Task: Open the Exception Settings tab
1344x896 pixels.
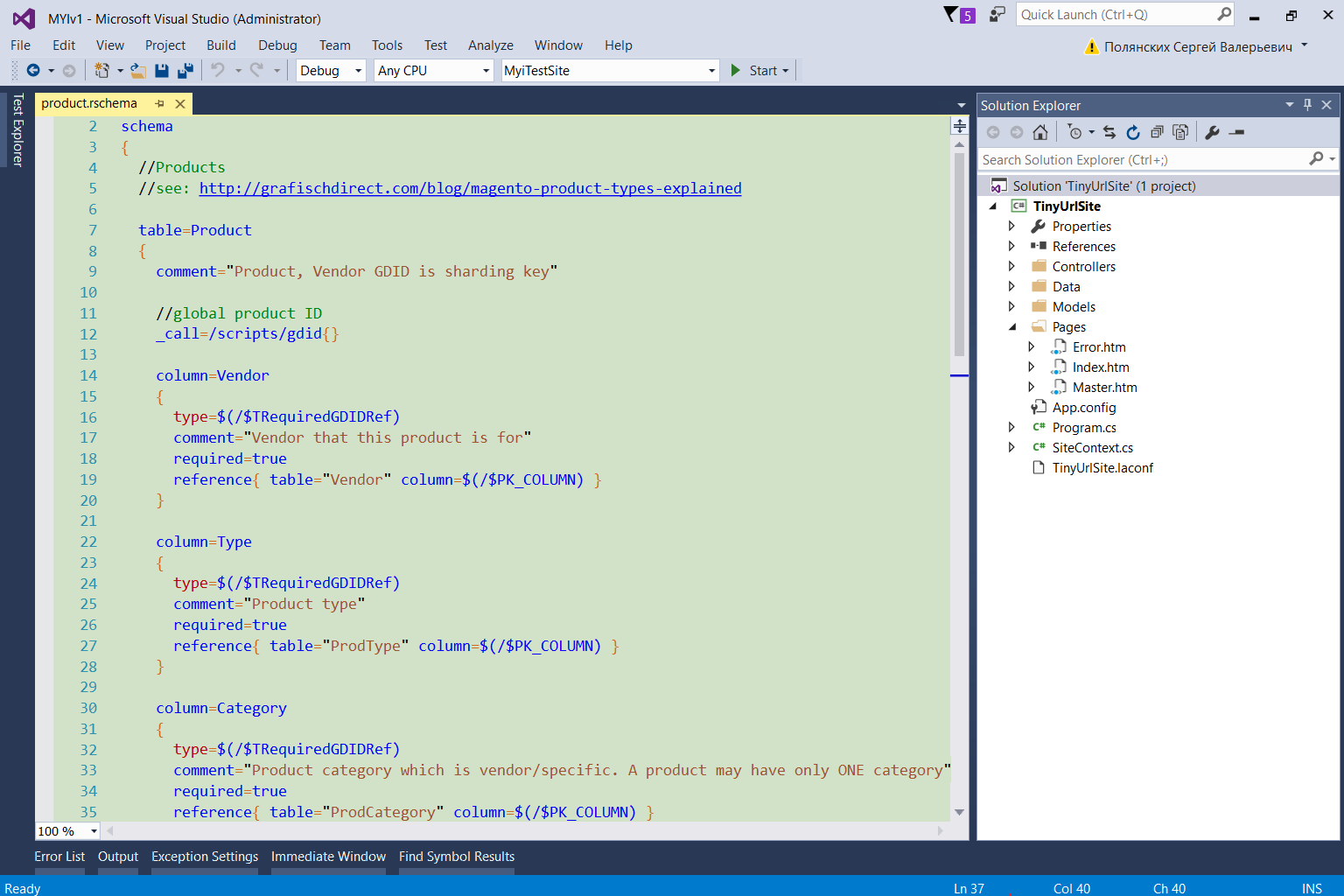Action: coord(205,857)
